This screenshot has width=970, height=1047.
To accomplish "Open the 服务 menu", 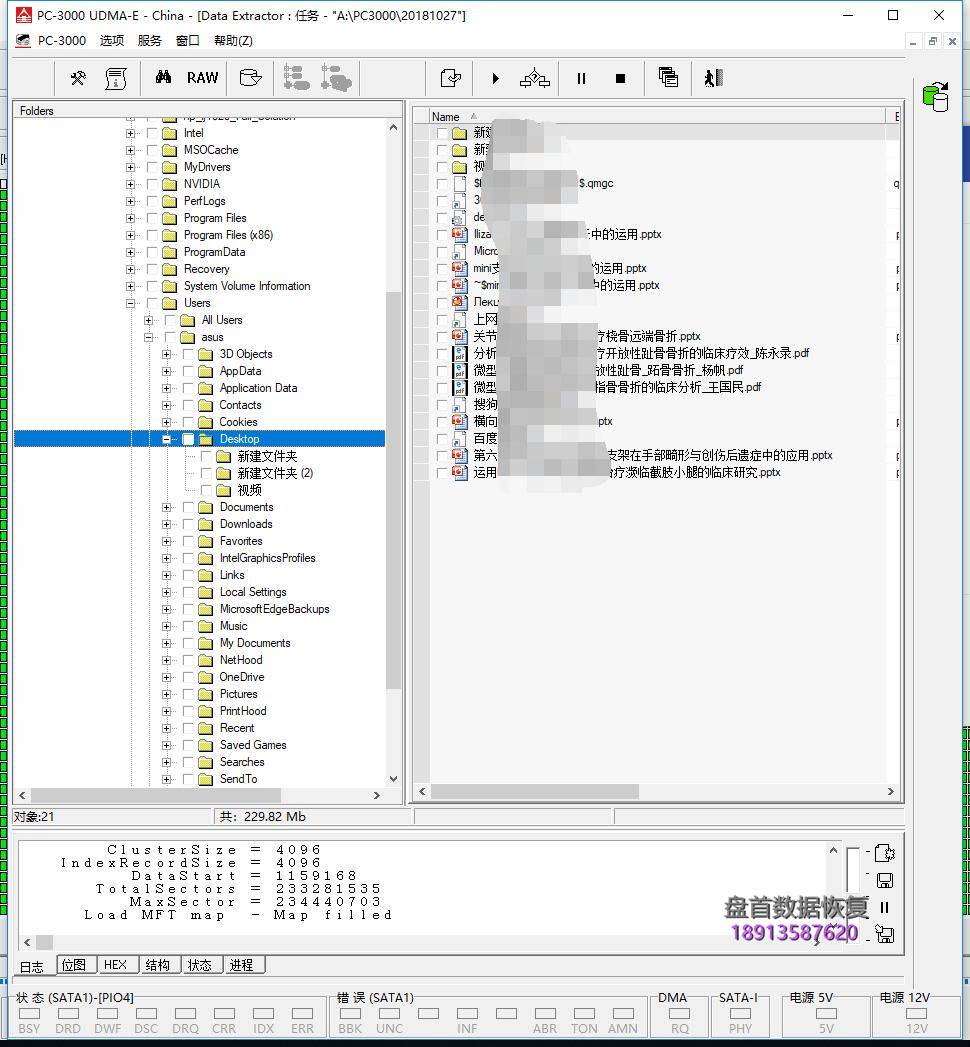I will pyautogui.click(x=150, y=41).
